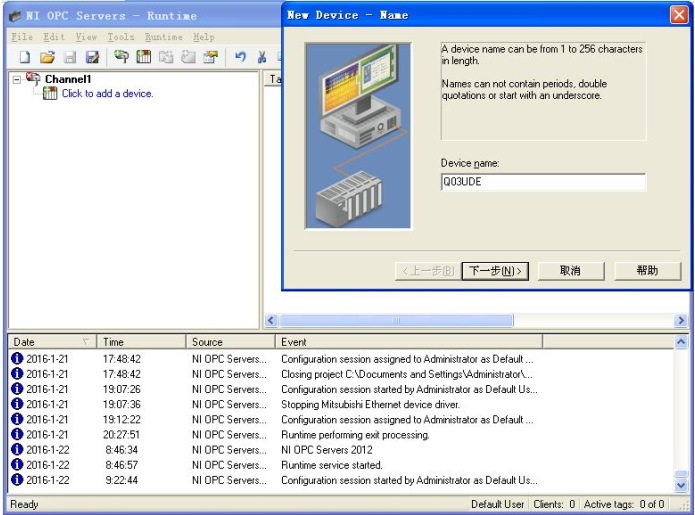The height and width of the screenshot is (515, 695).
Task: Close the New Device - Name dialog
Action: (679, 15)
